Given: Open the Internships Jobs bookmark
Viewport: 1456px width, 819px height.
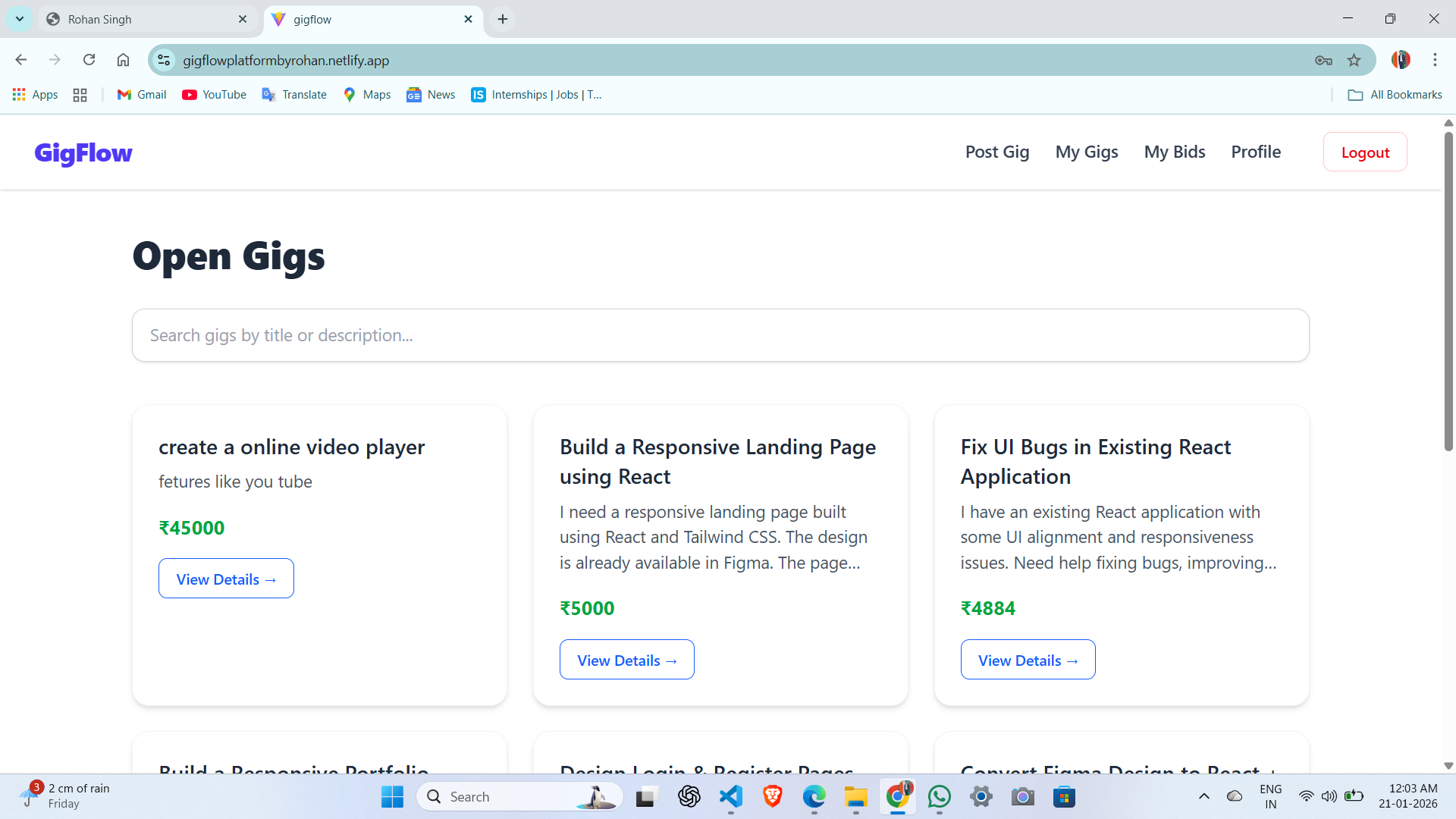Looking at the screenshot, I should pos(536,95).
